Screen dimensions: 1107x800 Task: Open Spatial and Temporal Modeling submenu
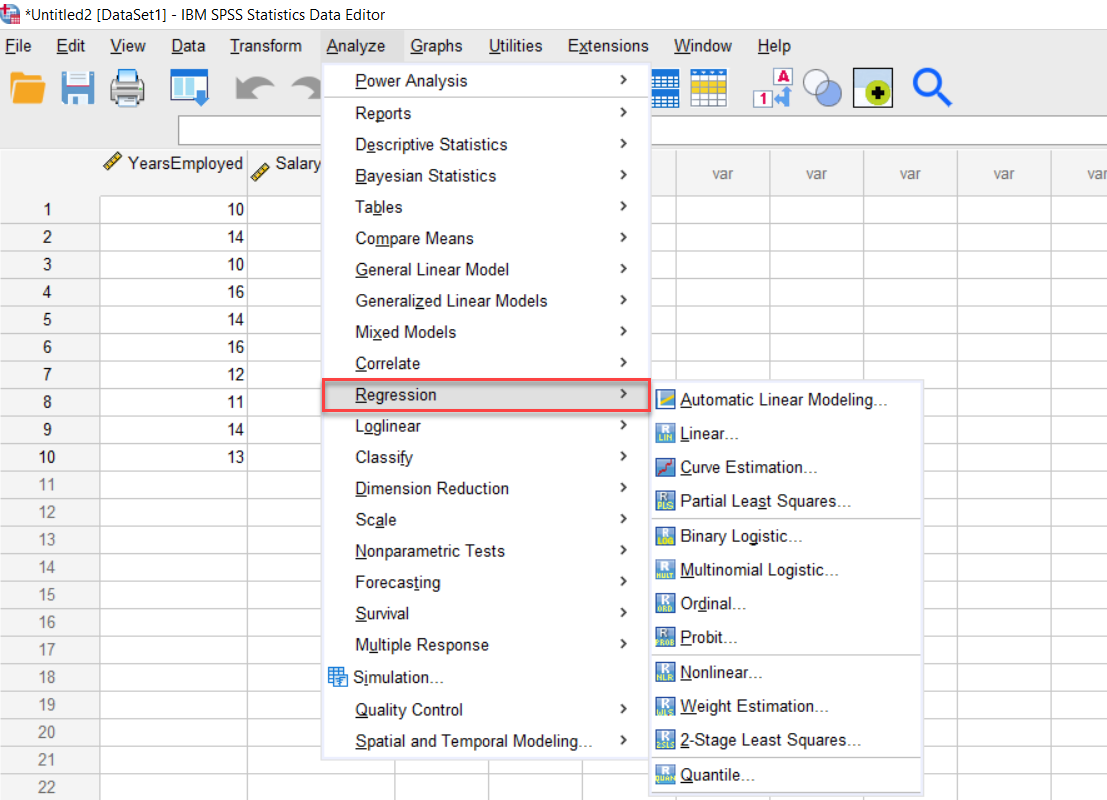(x=485, y=741)
